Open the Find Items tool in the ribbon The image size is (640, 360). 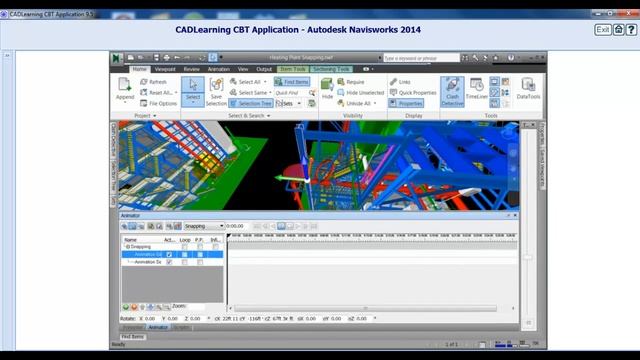point(292,82)
